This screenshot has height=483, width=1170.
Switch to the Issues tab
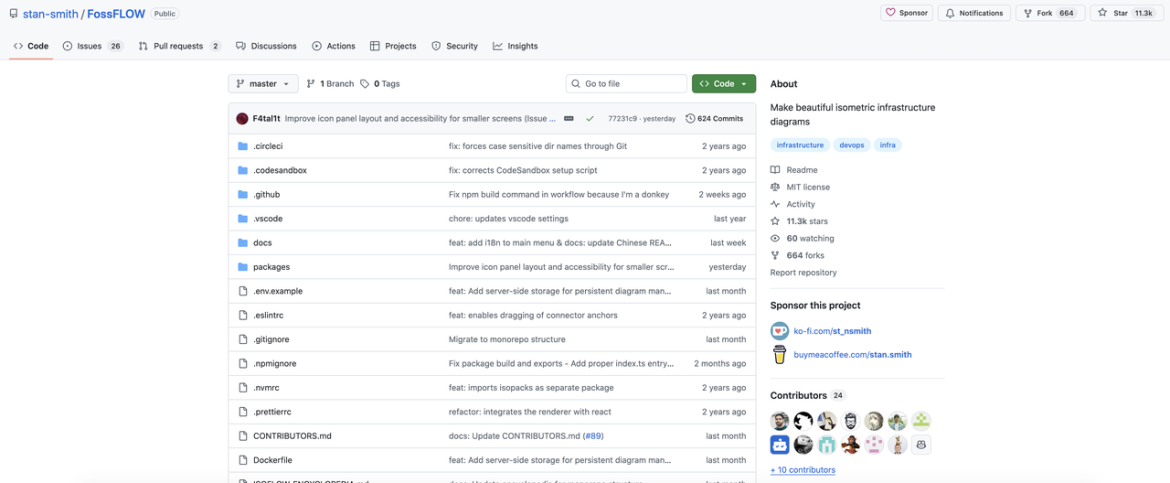(92, 46)
